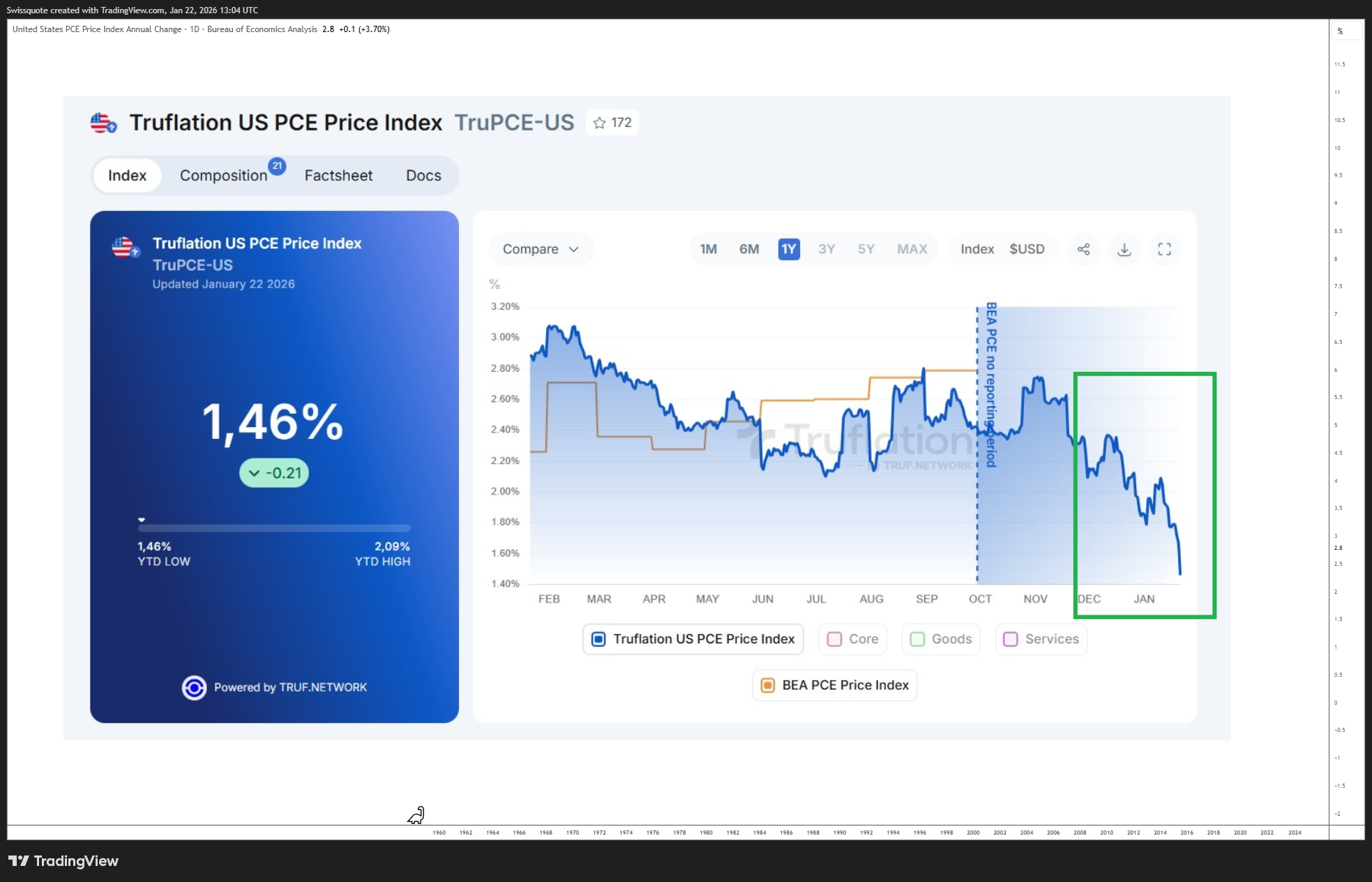Click the TradingView logo at bottom left
Screen dimensions: 1372x882
pos(63,861)
